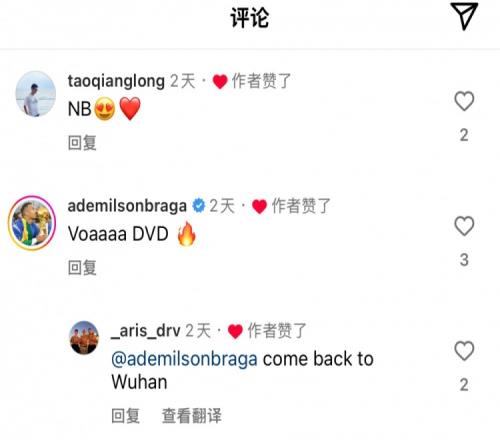Click author-liked heart beside taoqianglong

click(220, 82)
